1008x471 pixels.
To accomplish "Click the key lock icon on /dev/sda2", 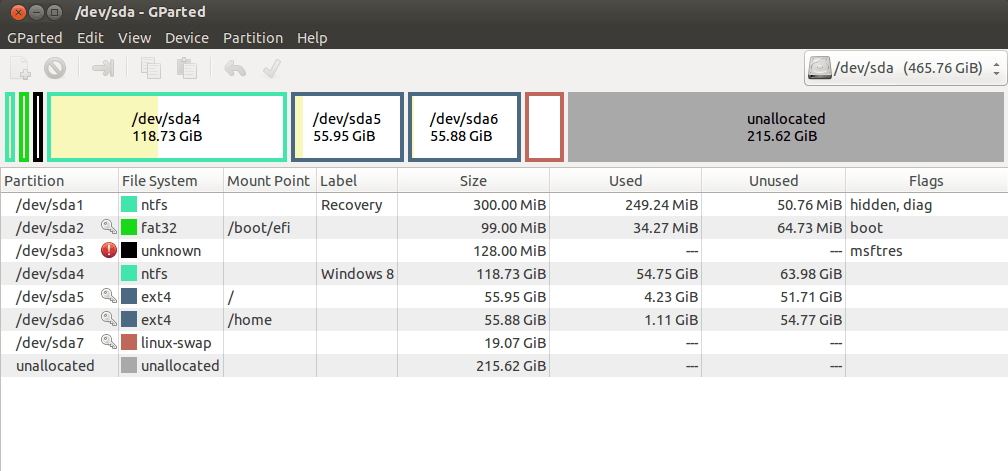I will pos(109,227).
